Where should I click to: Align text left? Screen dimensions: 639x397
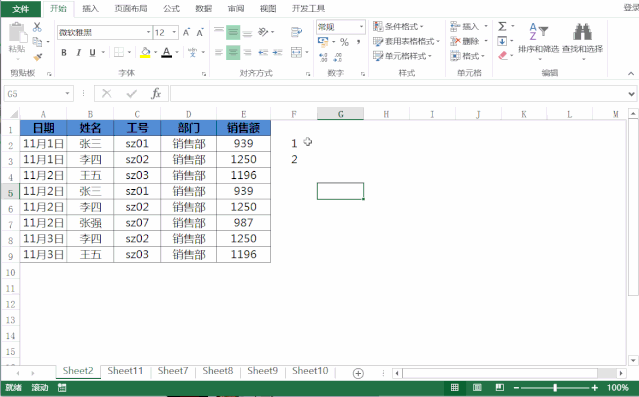point(219,53)
